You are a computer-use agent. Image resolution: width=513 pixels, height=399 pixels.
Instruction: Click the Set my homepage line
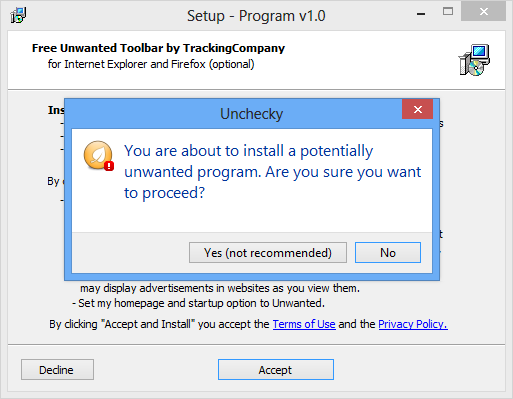[198, 303]
